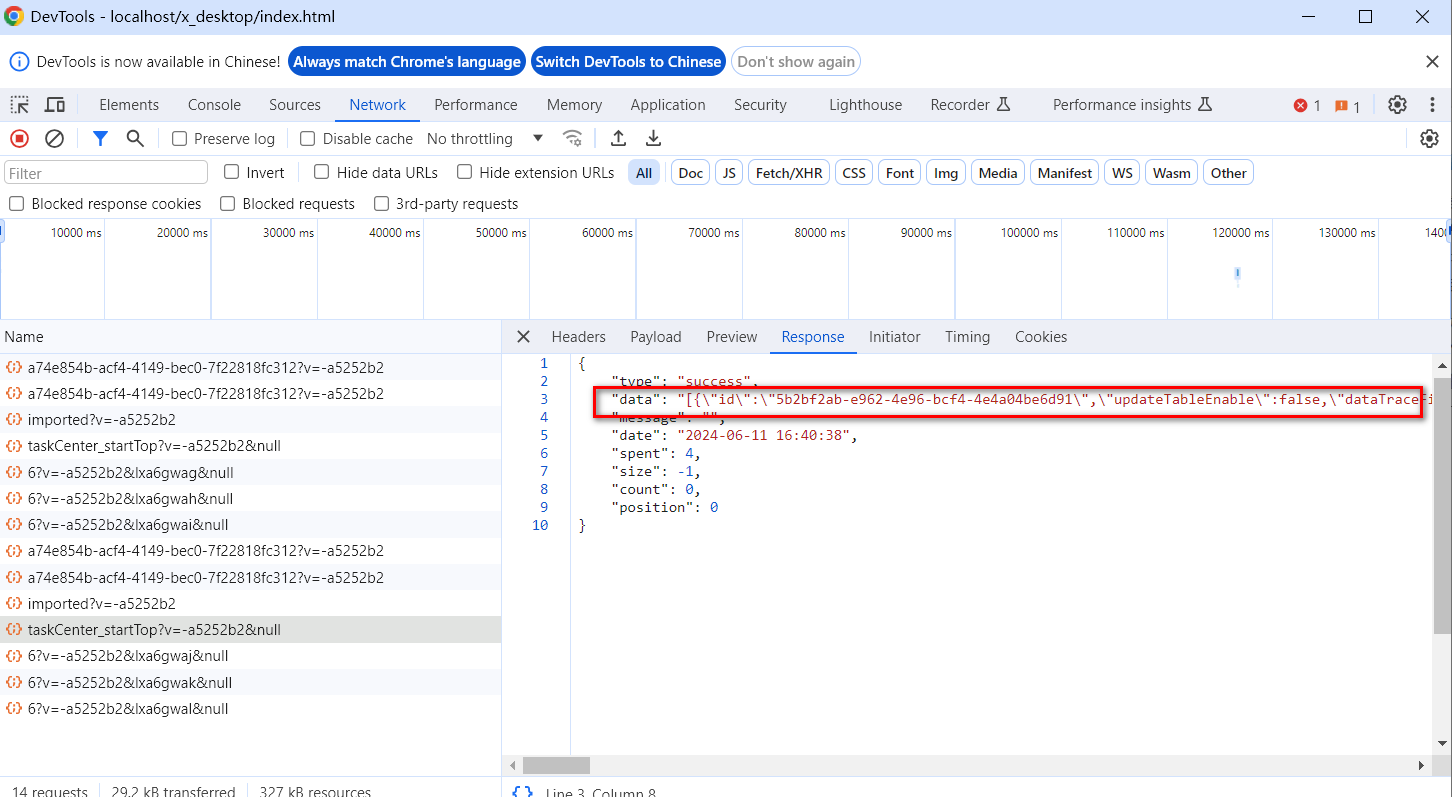
Task: Switch to the Console tab
Action: pos(214,105)
